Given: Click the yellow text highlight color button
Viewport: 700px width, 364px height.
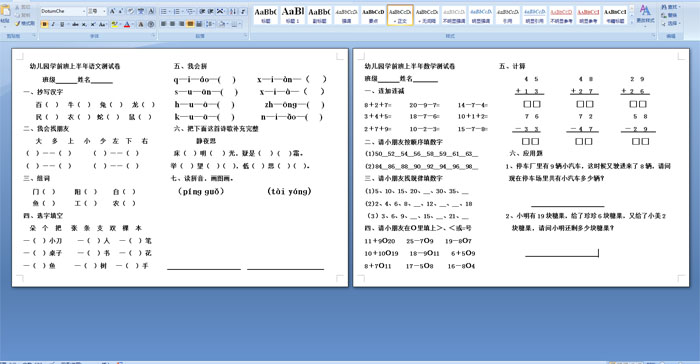Looking at the screenshot, I should pyautogui.click(x=115, y=24).
